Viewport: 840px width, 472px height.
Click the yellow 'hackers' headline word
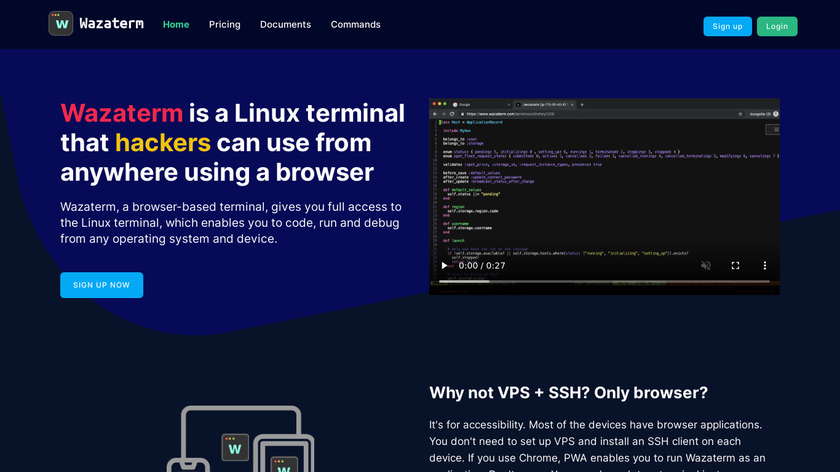click(163, 143)
